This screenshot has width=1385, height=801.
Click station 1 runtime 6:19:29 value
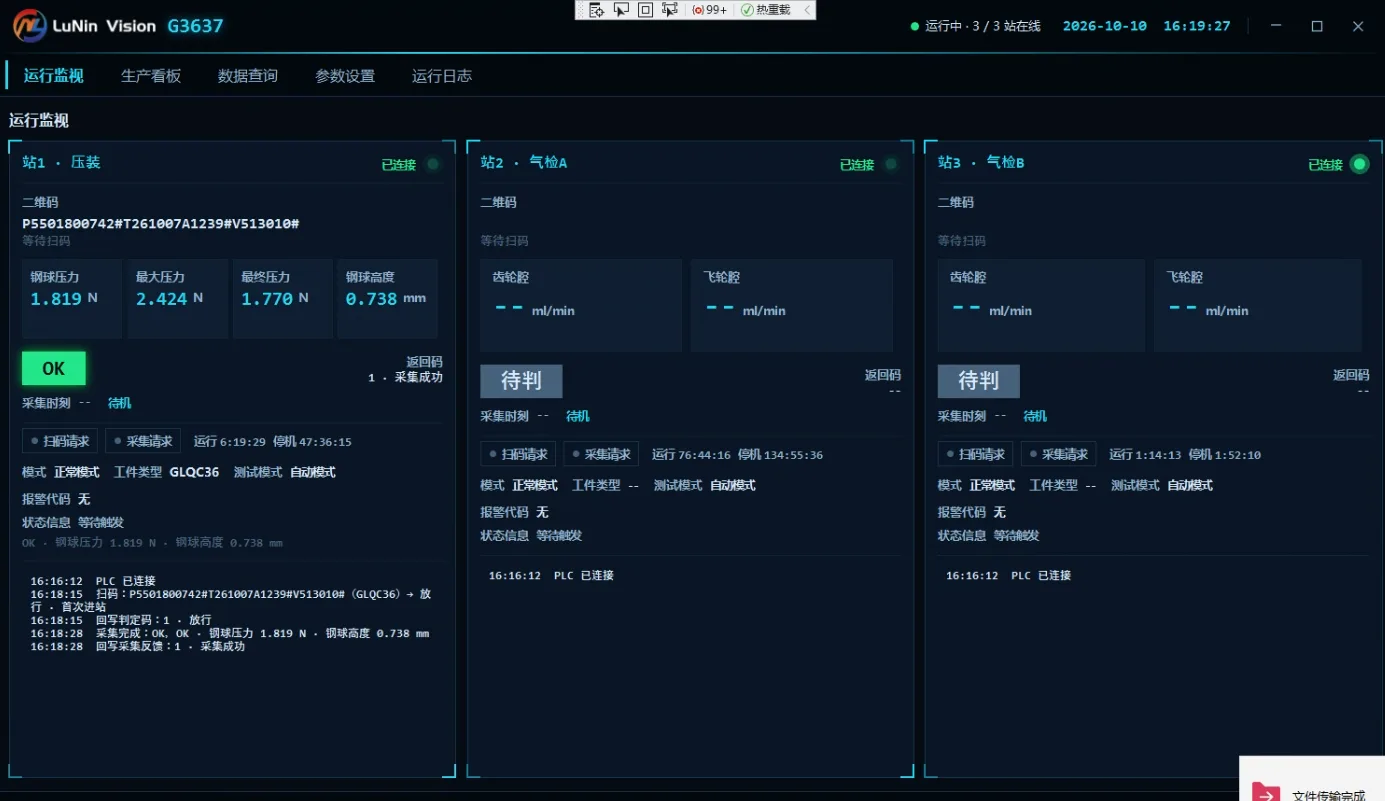tap(243, 442)
